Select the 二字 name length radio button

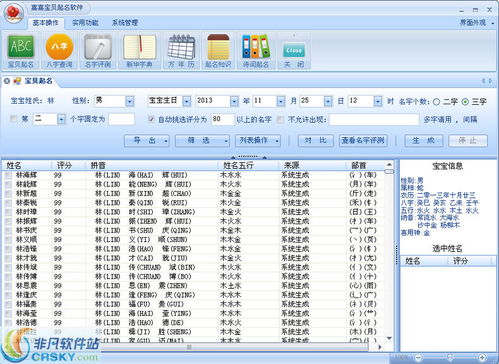click(x=436, y=102)
